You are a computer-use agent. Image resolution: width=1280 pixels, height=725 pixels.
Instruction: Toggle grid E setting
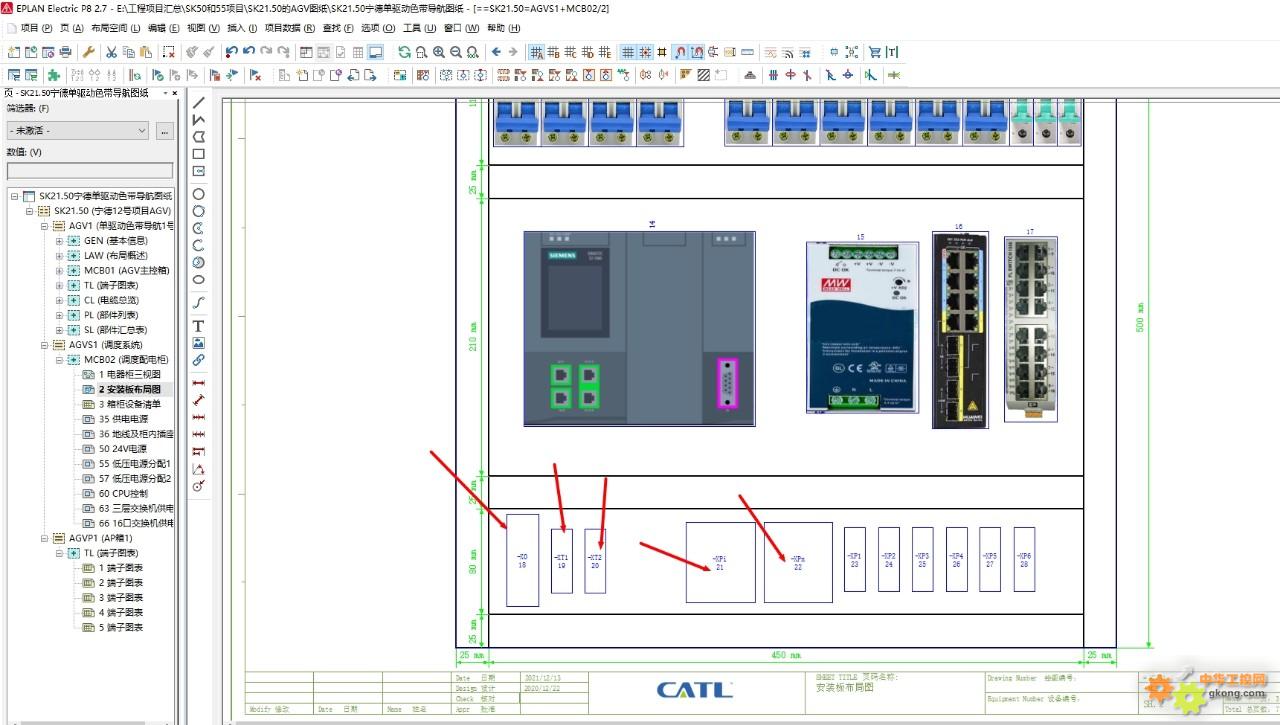[605, 52]
